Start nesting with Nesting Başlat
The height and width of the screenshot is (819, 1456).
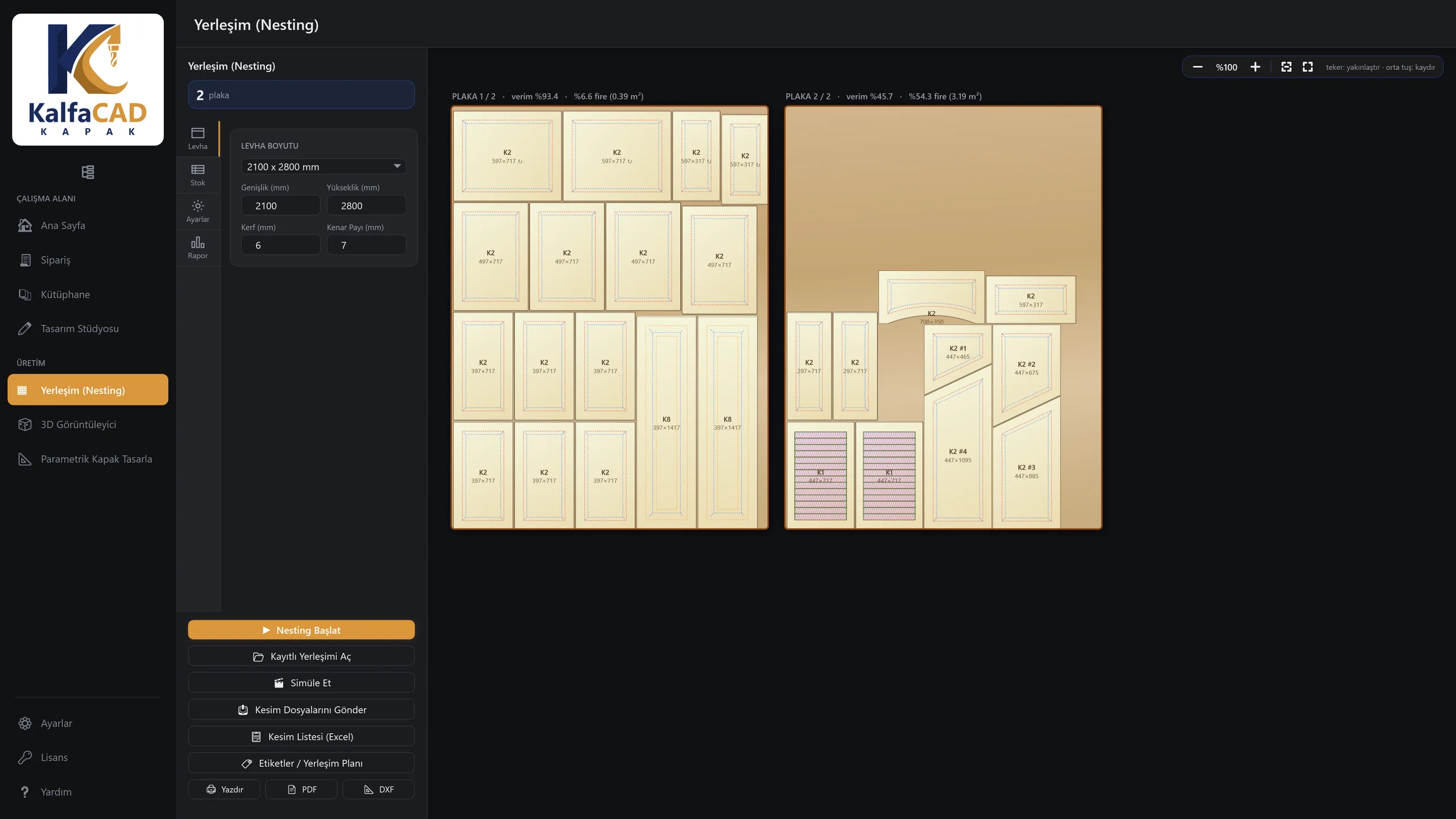pos(301,630)
